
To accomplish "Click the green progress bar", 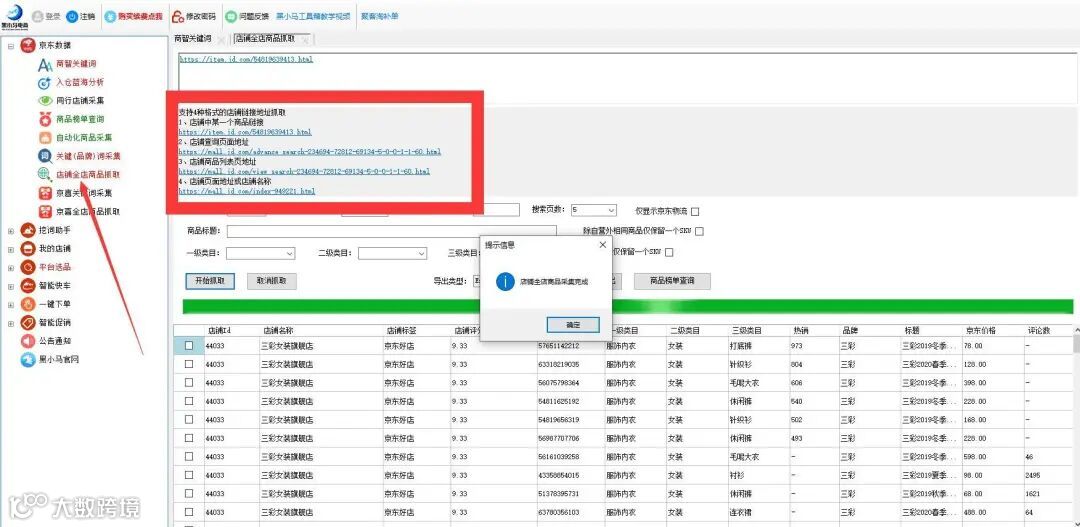I will point(627,307).
